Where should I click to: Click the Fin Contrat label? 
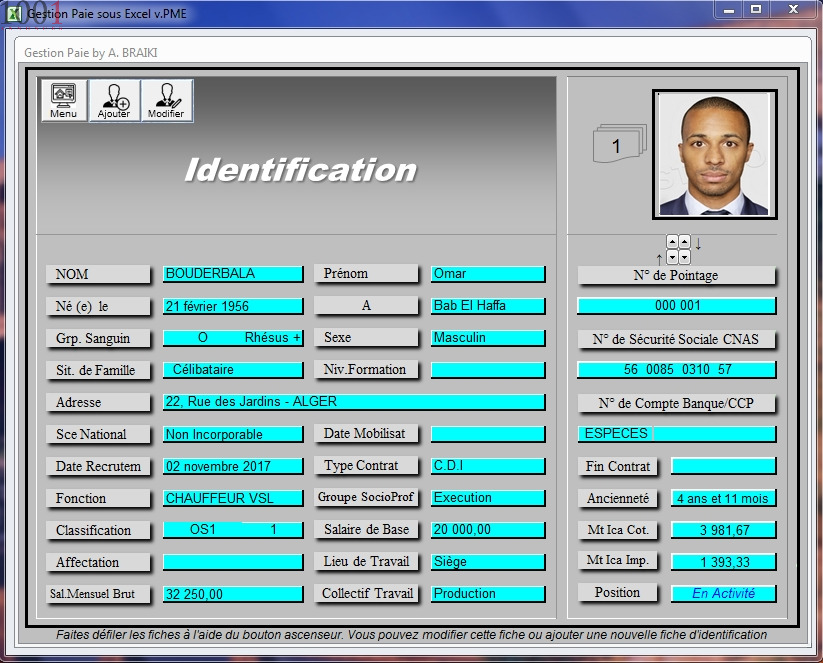point(618,466)
